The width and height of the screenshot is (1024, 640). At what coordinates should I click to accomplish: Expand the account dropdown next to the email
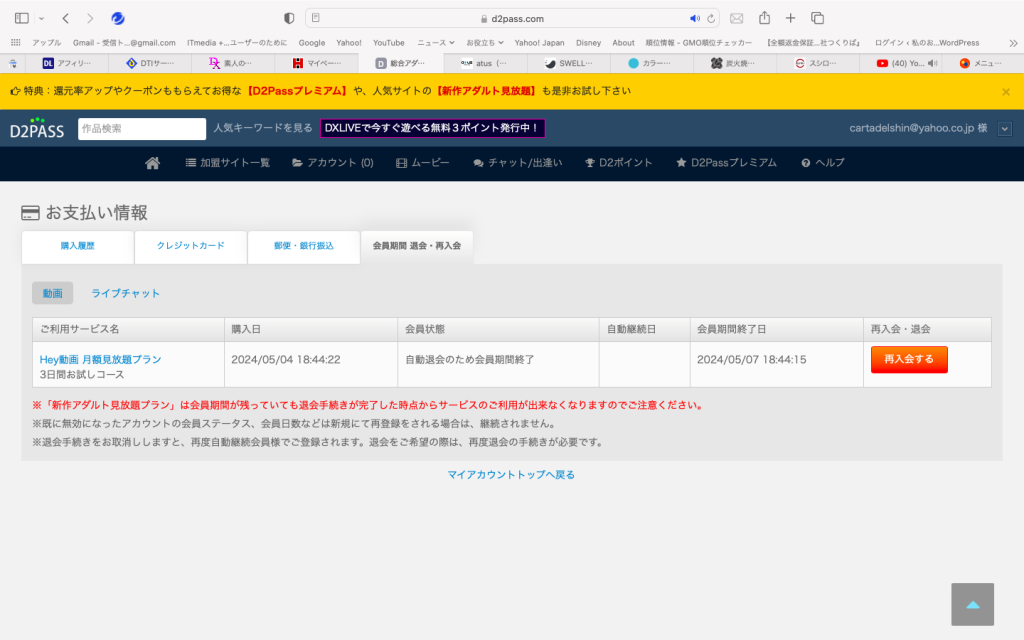[1004, 128]
